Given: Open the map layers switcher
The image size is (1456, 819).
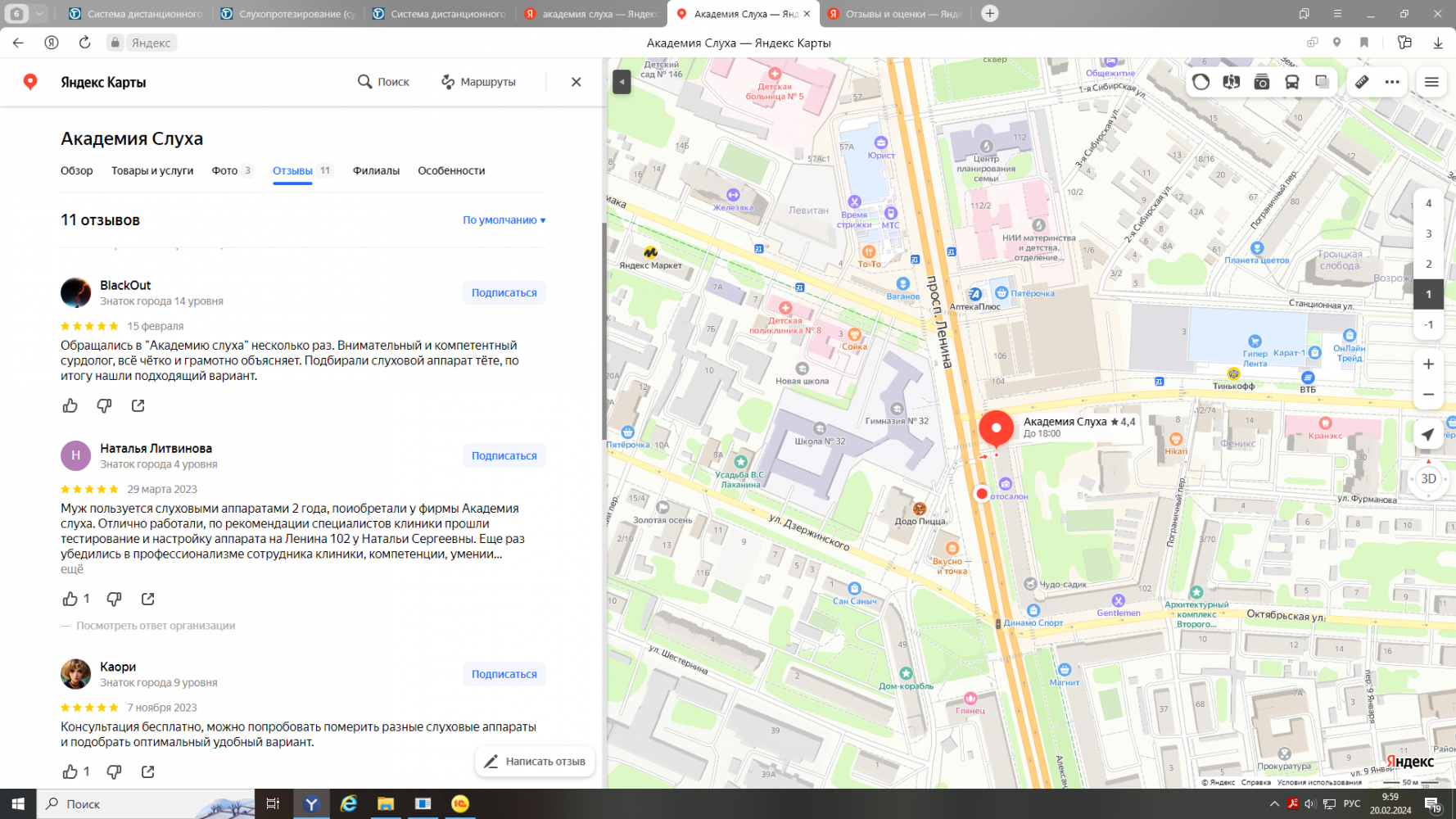Looking at the screenshot, I should point(1322,82).
